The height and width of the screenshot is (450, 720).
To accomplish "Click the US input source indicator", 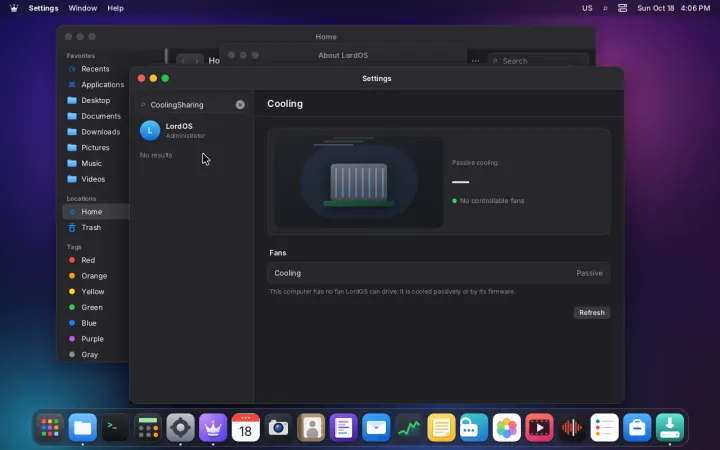I will [587, 8].
